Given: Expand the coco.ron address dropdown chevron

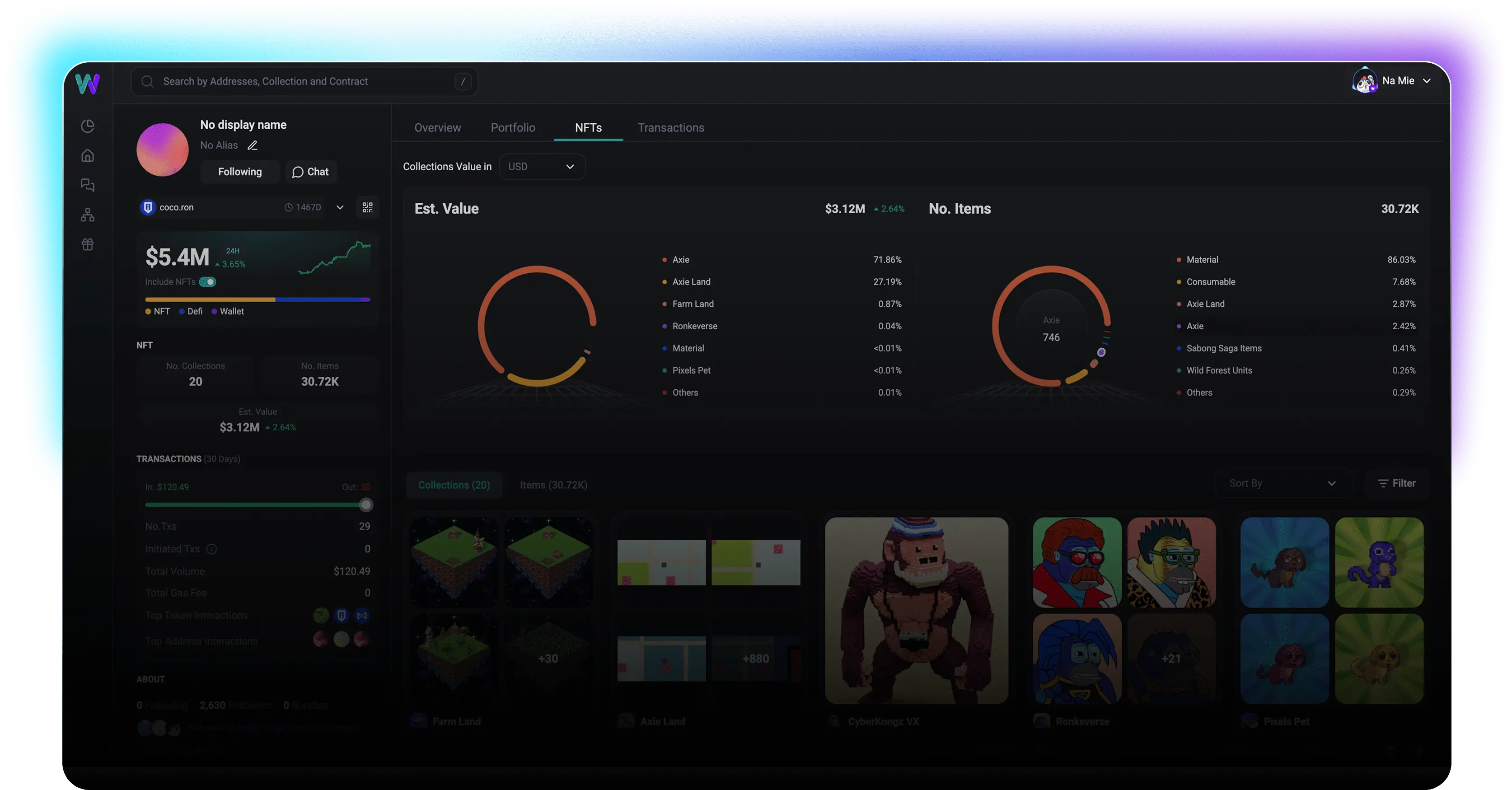Looking at the screenshot, I should [x=340, y=207].
